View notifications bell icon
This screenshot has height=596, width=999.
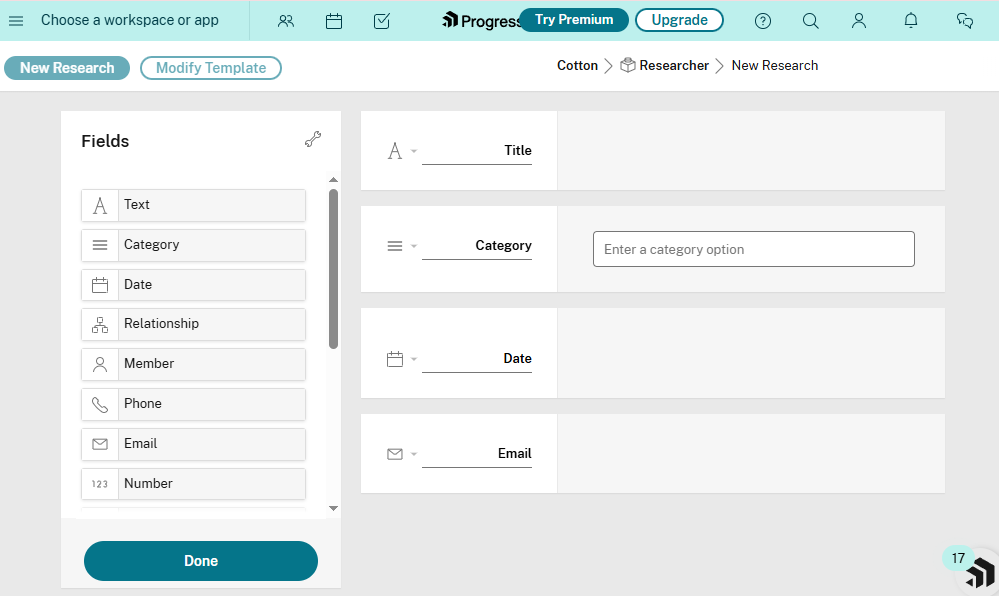(911, 21)
